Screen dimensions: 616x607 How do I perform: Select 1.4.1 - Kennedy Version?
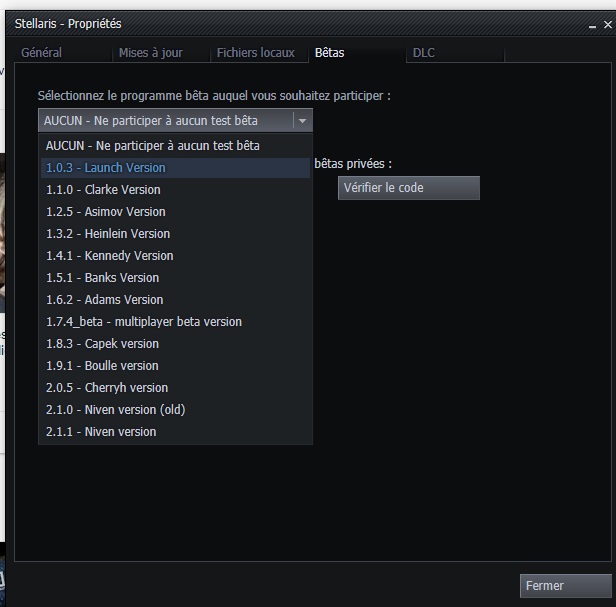tap(175, 256)
